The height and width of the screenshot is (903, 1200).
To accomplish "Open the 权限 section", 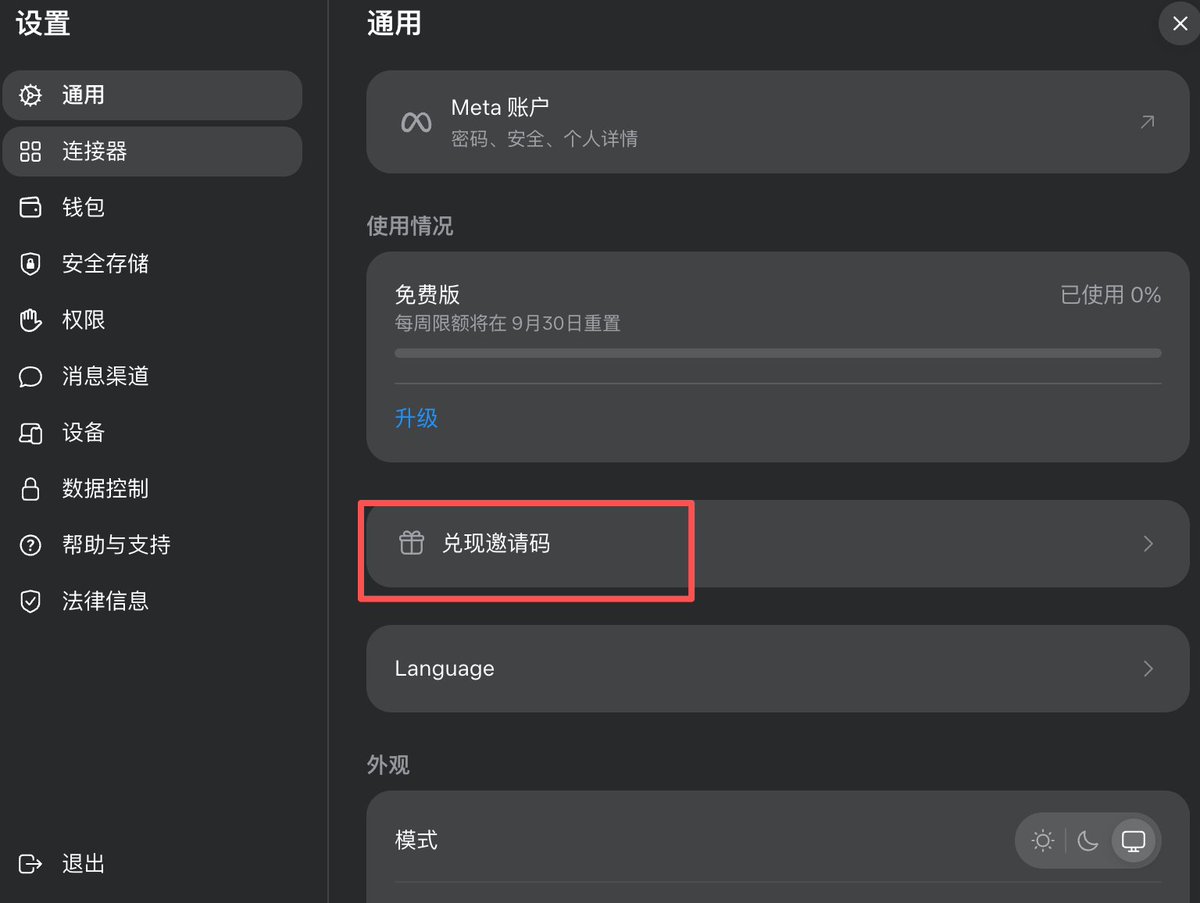I will coord(152,320).
